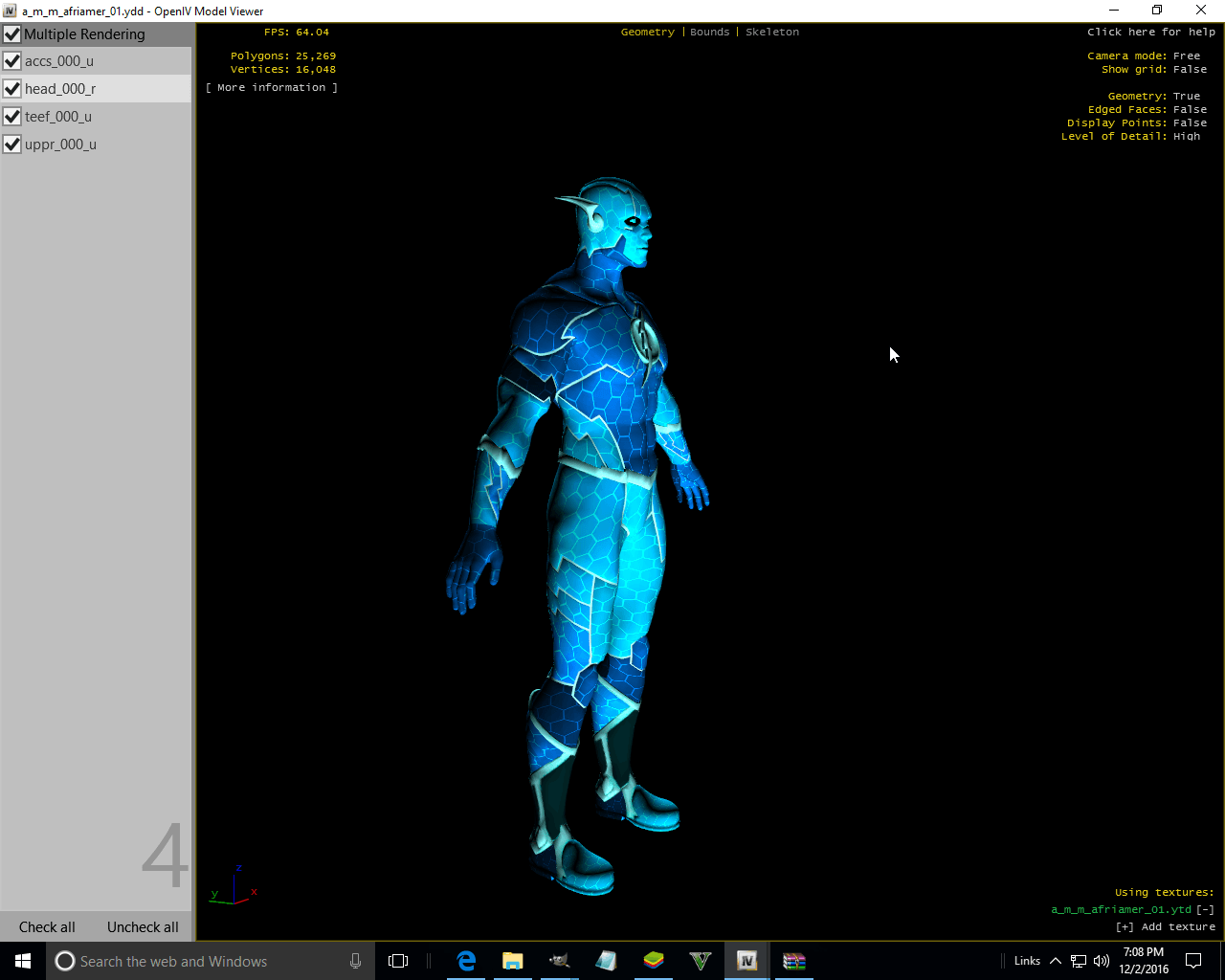The height and width of the screenshot is (980, 1225).
Task: Show hidden system tray icons
Action: 1056,961
